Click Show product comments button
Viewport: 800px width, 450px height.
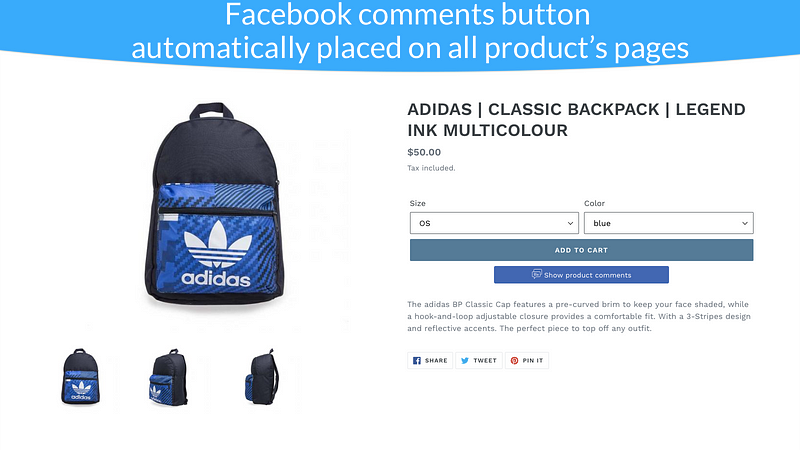(x=581, y=274)
